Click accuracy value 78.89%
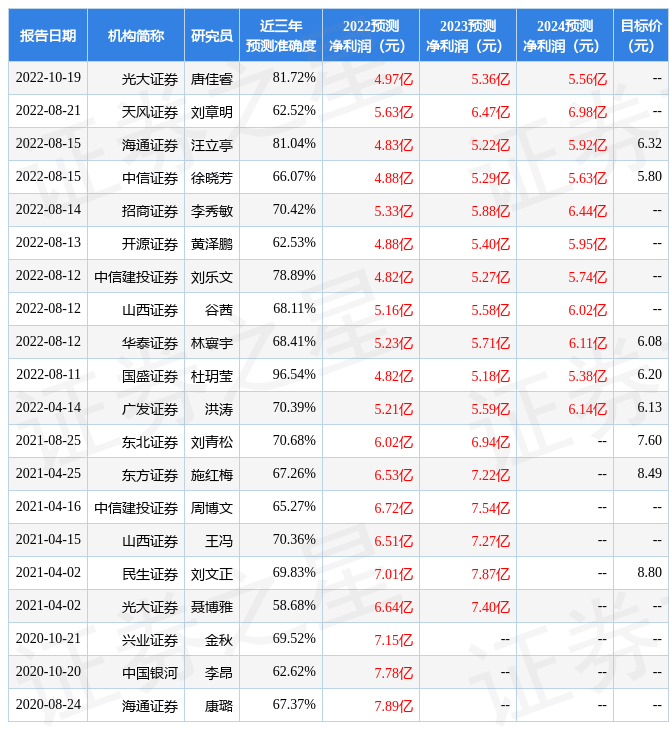The image size is (669, 730). coord(294,276)
